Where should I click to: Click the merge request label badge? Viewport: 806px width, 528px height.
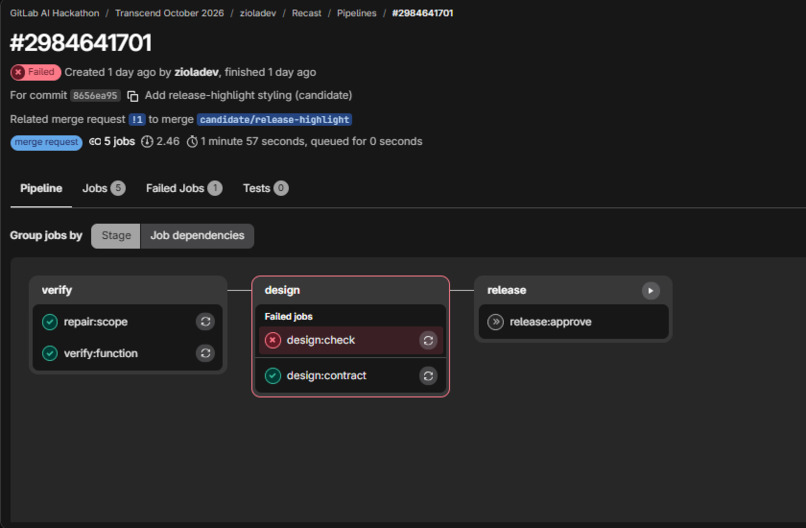click(46, 142)
